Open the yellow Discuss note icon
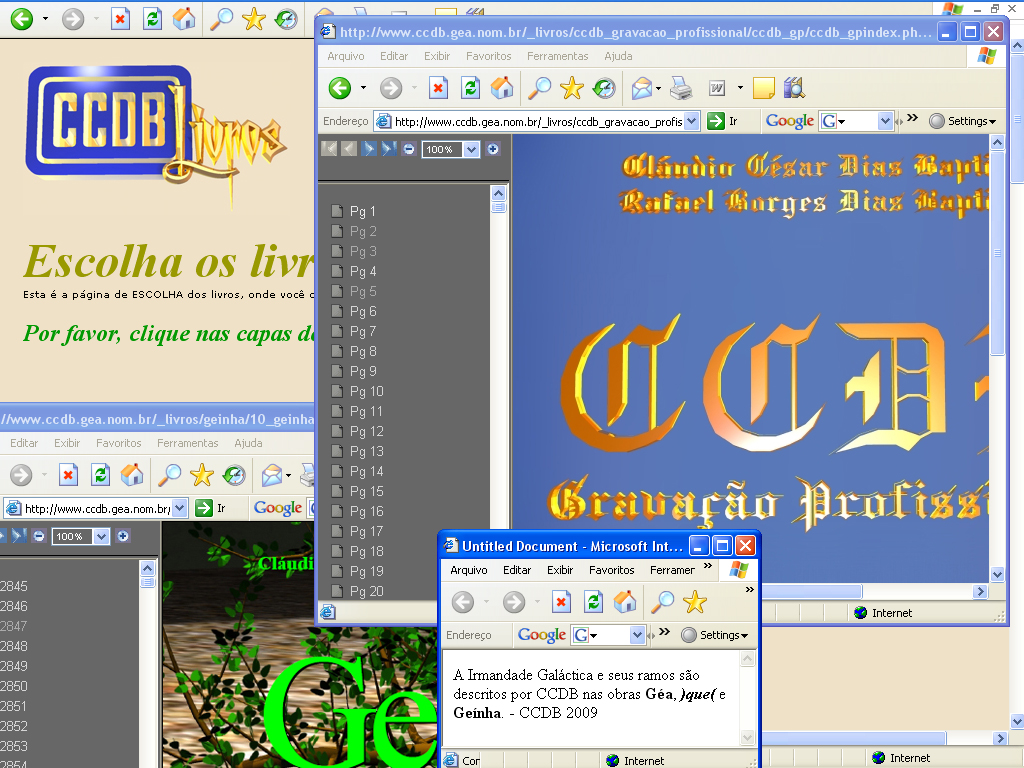This screenshot has width=1024, height=768. [x=764, y=88]
